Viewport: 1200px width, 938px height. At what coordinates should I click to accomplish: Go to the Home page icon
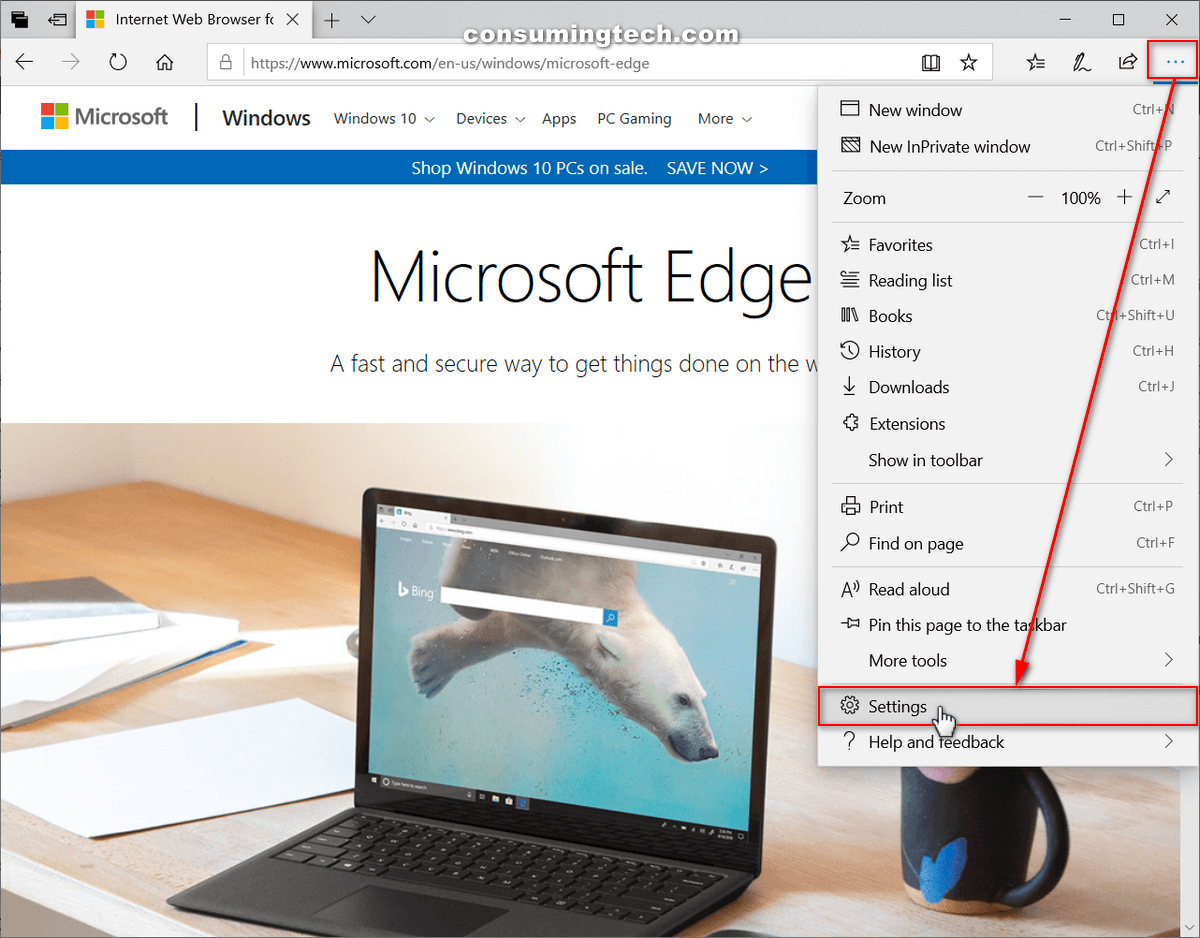tap(165, 62)
